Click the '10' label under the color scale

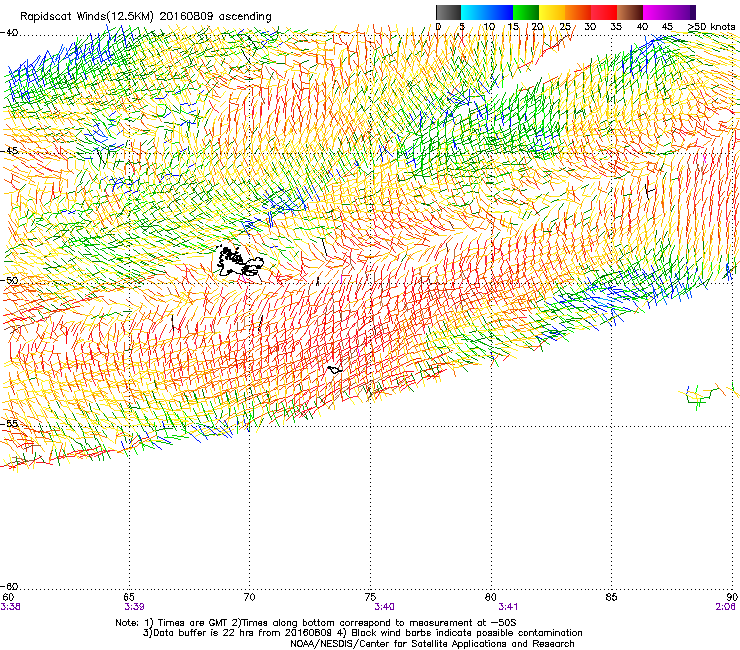click(489, 27)
